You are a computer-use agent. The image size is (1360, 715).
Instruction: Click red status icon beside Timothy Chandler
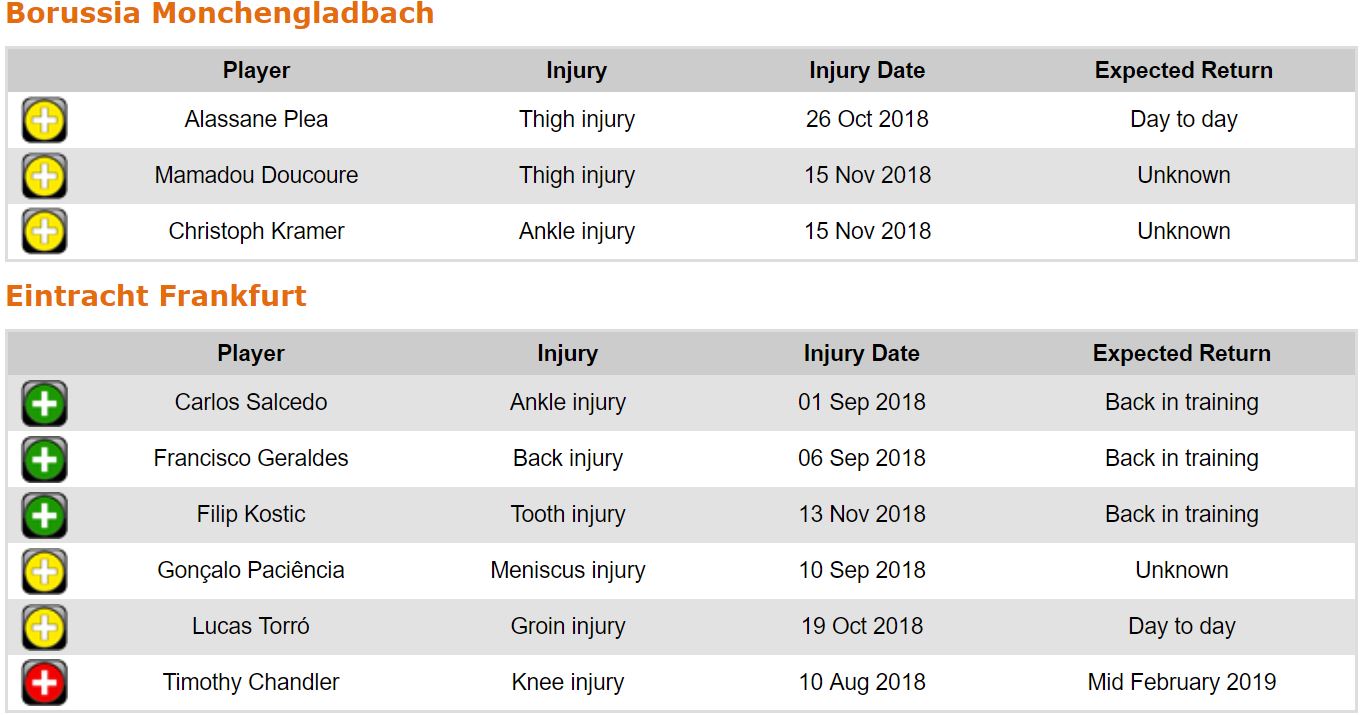pyautogui.click(x=44, y=683)
